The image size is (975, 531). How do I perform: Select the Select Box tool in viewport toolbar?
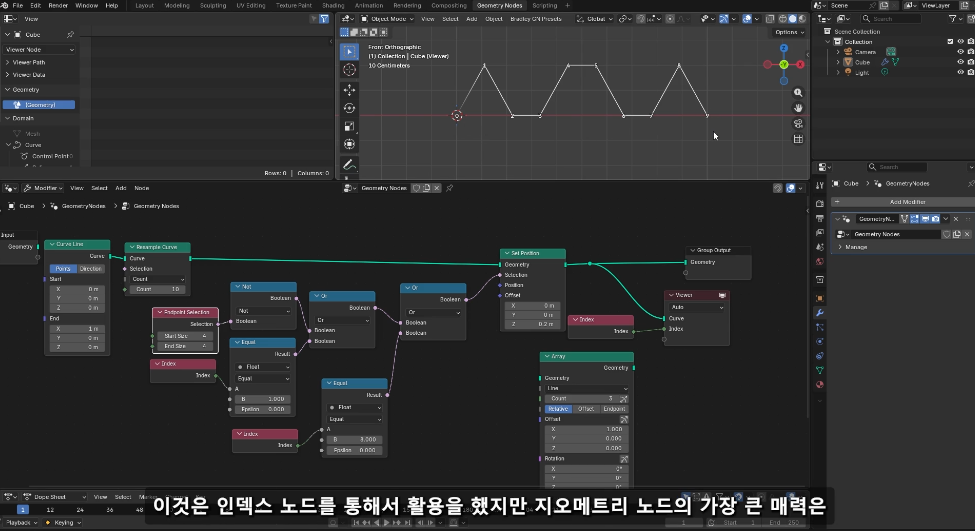click(x=349, y=52)
